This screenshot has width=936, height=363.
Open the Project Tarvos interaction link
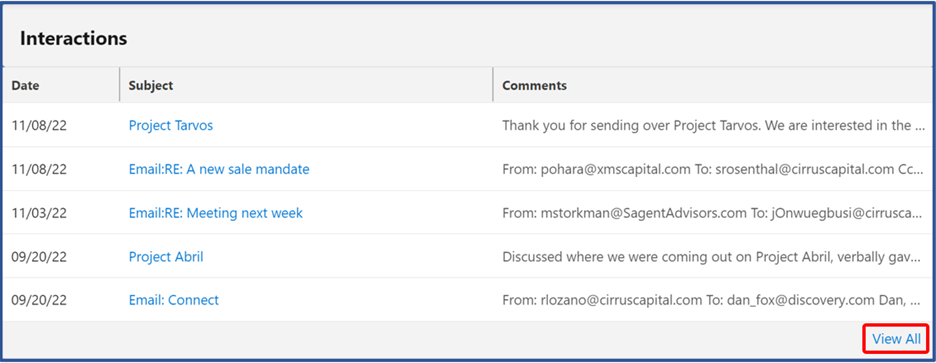tap(171, 125)
